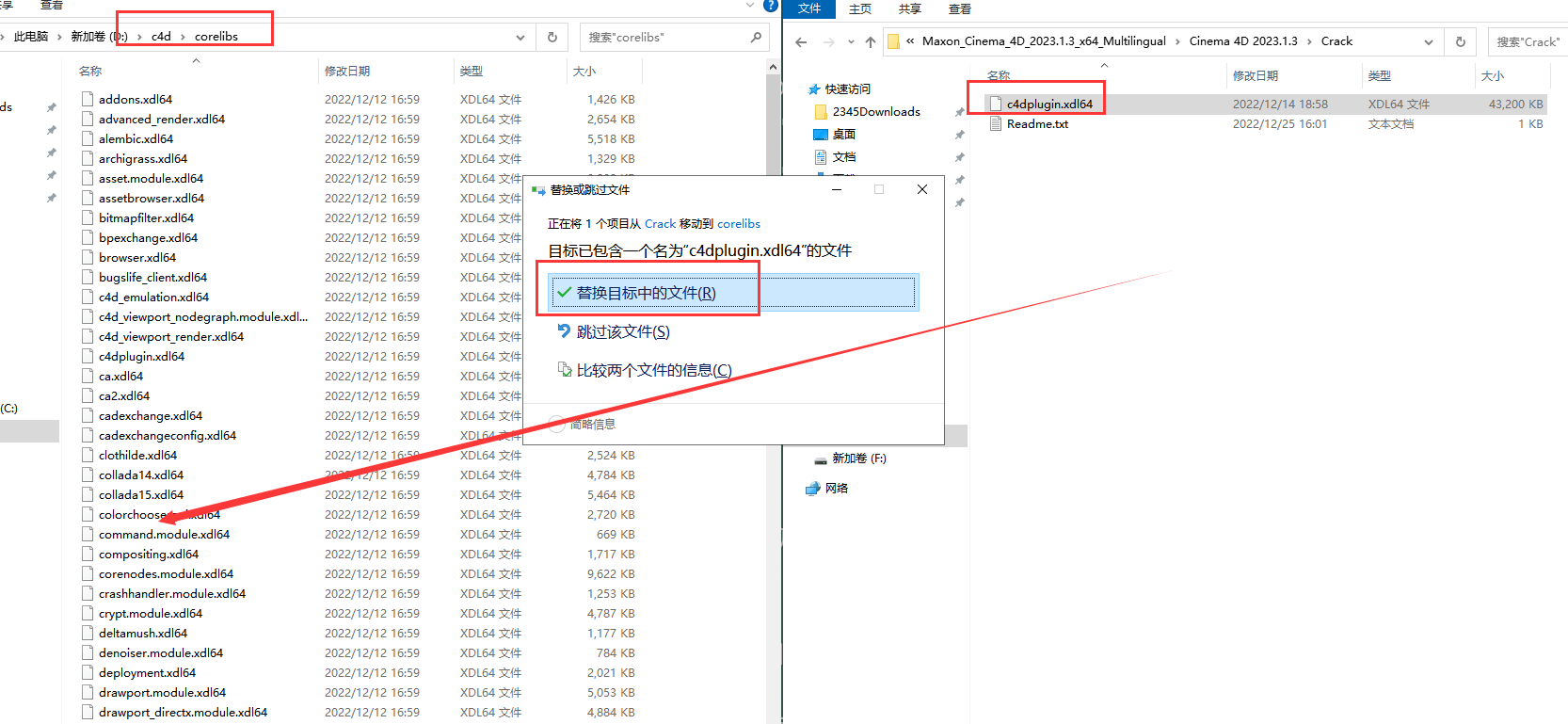1568x724 pixels.
Task: Select the 新加卷 (F:) drive
Action: 857,459
